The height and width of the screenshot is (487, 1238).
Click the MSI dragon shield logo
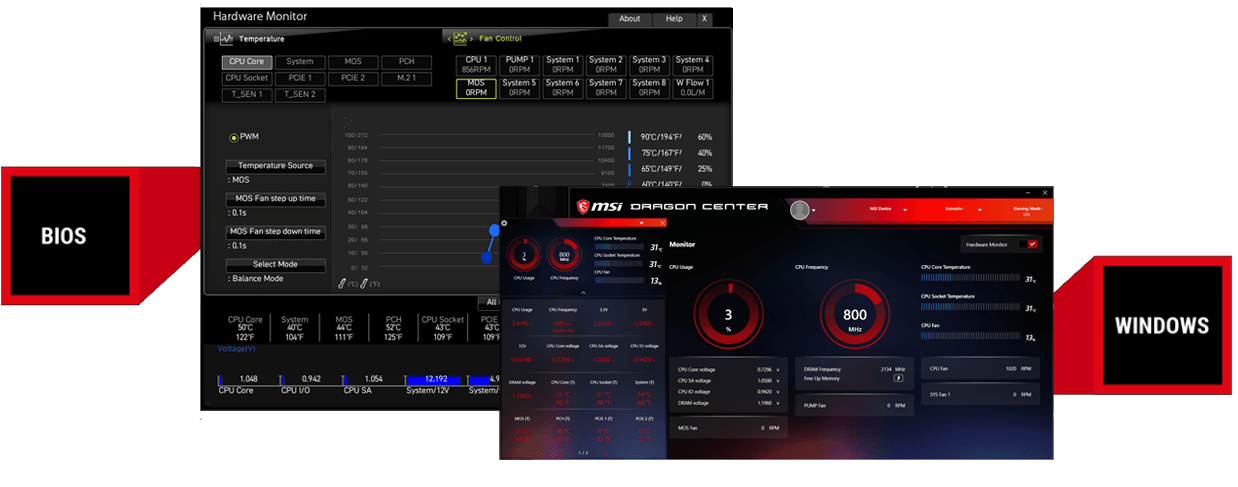583,207
